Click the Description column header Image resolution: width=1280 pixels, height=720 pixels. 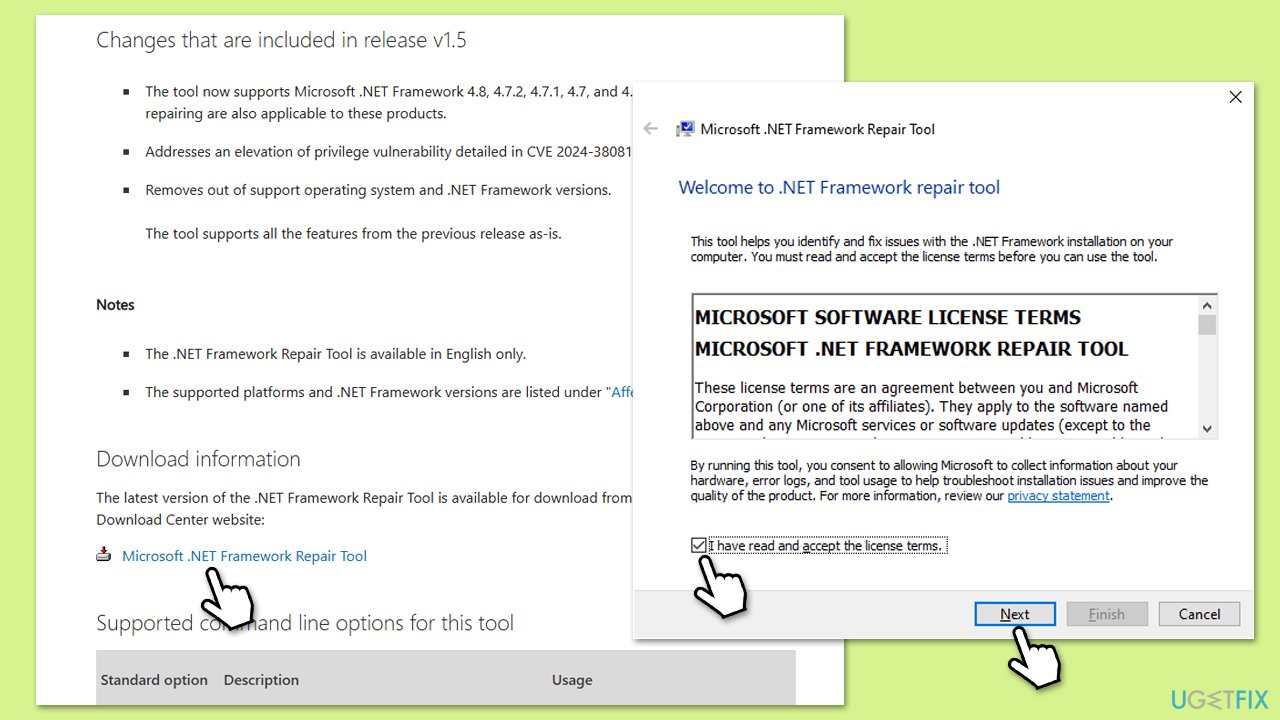tap(261, 680)
